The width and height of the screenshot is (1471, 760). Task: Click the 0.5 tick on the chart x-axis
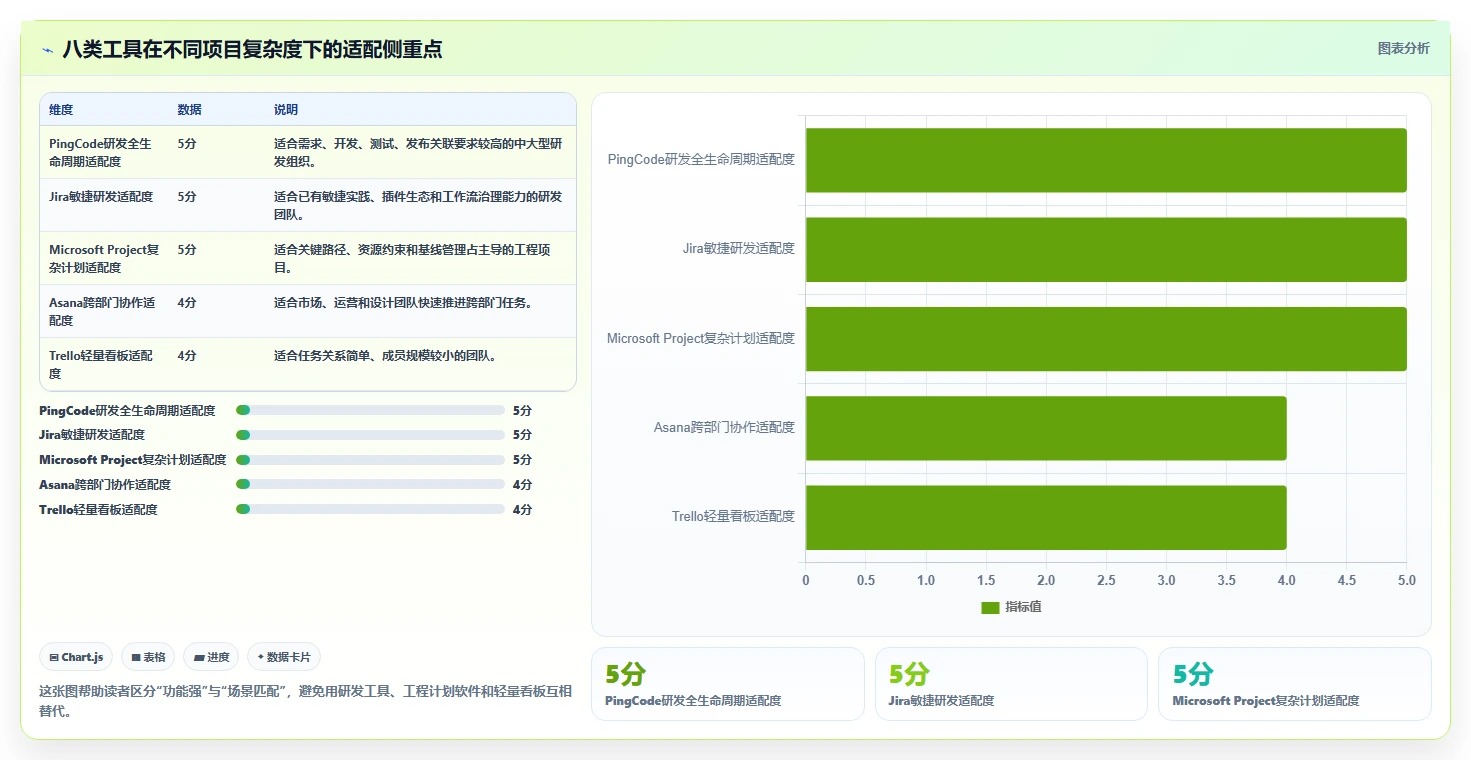tap(866, 580)
